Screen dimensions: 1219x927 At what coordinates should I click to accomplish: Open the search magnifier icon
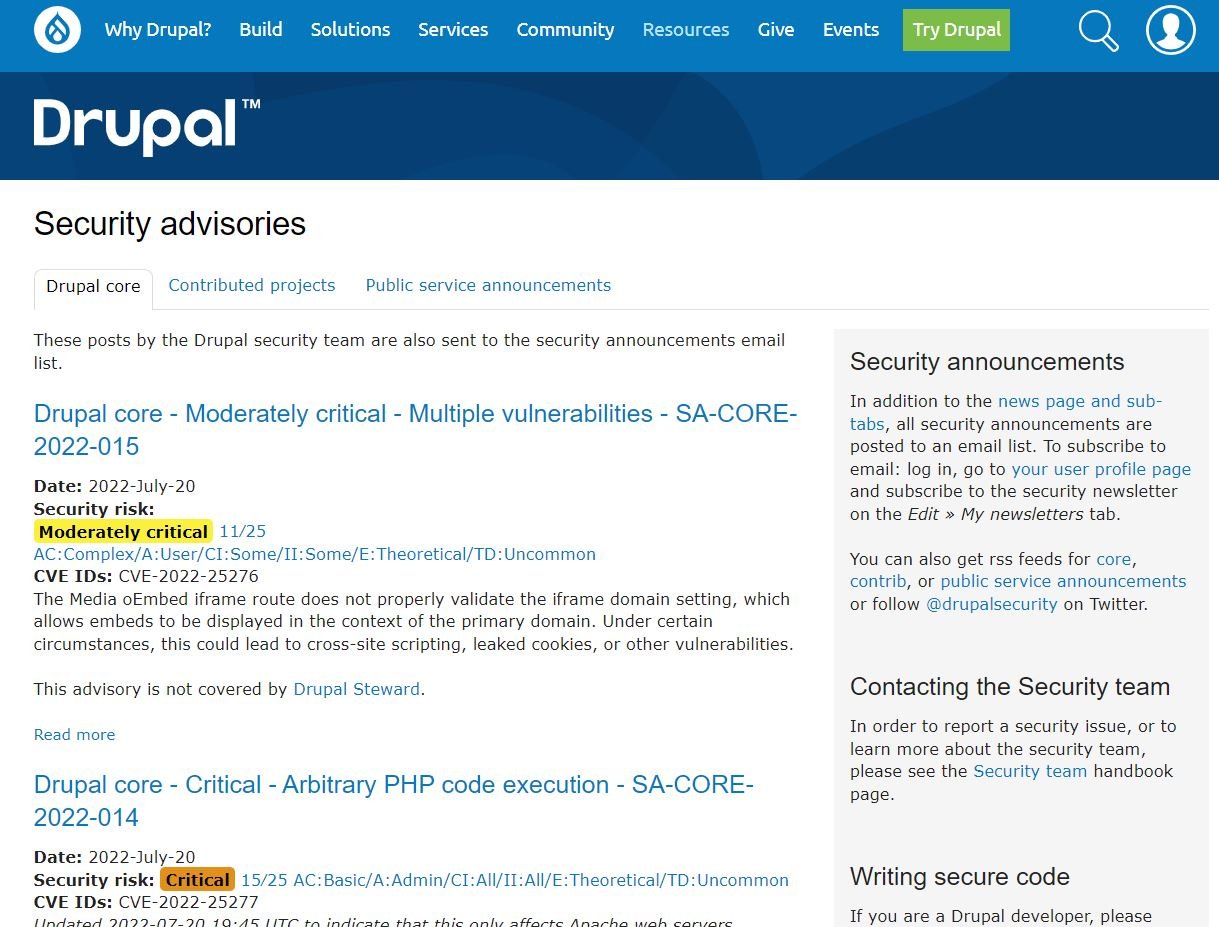[1098, 30]
